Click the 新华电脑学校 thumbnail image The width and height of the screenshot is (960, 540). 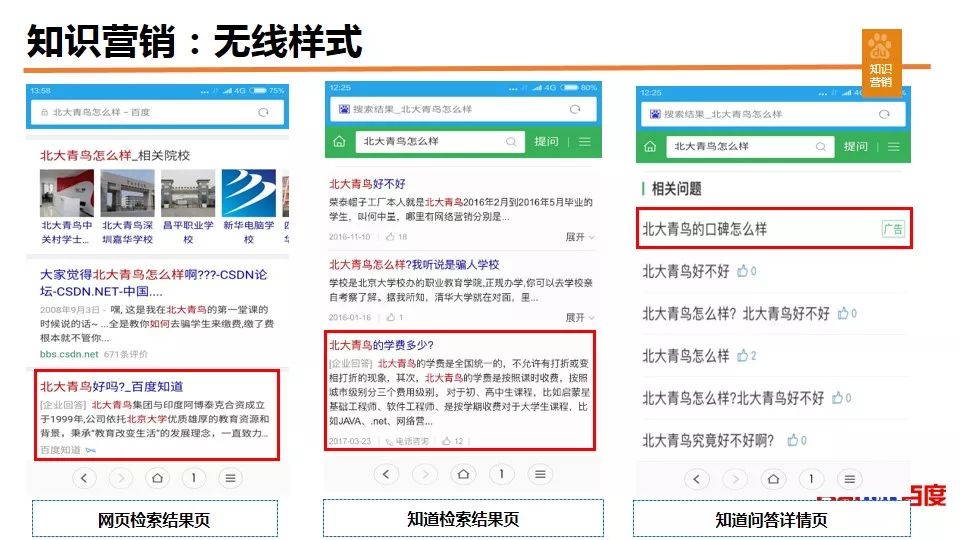click(248, 194)
